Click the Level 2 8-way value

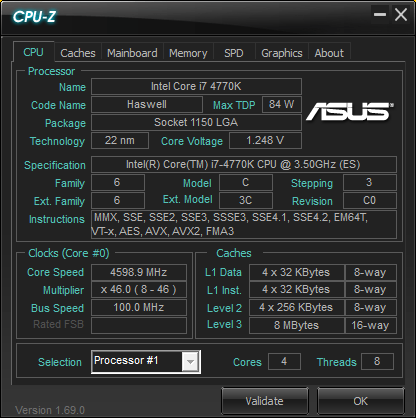coord(370,307)
